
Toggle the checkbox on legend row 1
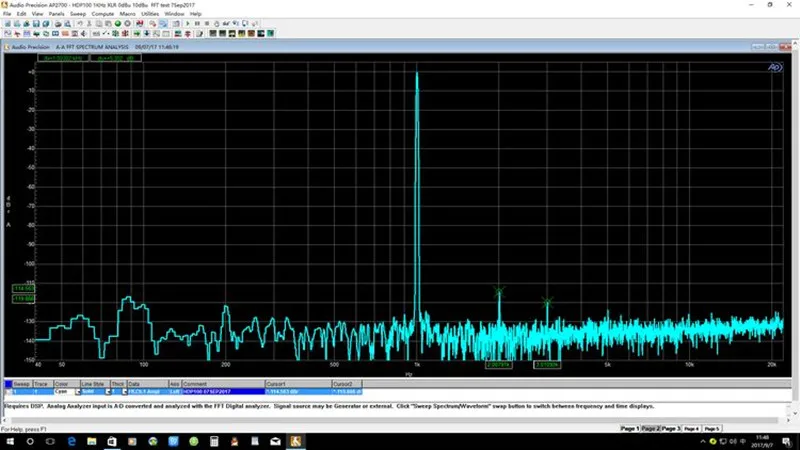click(8, 391)
